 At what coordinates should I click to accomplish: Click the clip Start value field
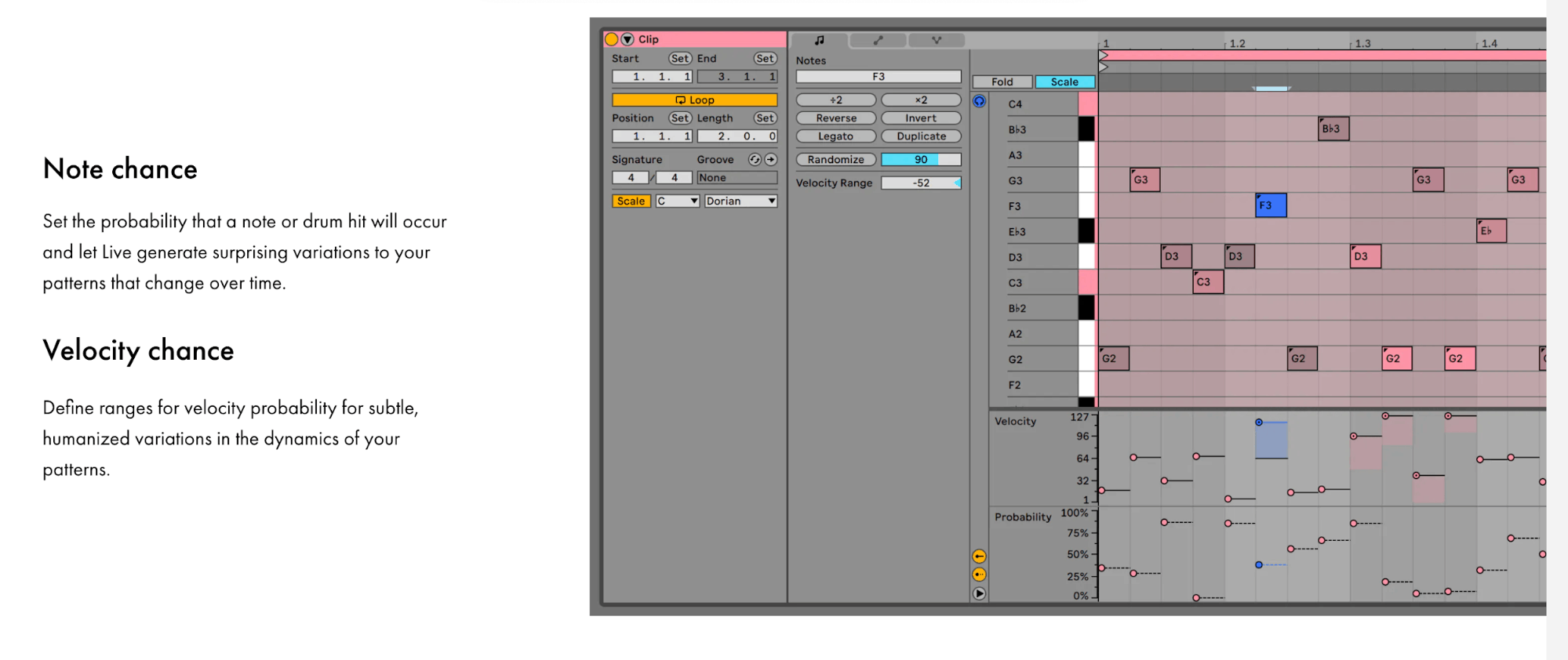pyautogui.click(x=652, y=77)
